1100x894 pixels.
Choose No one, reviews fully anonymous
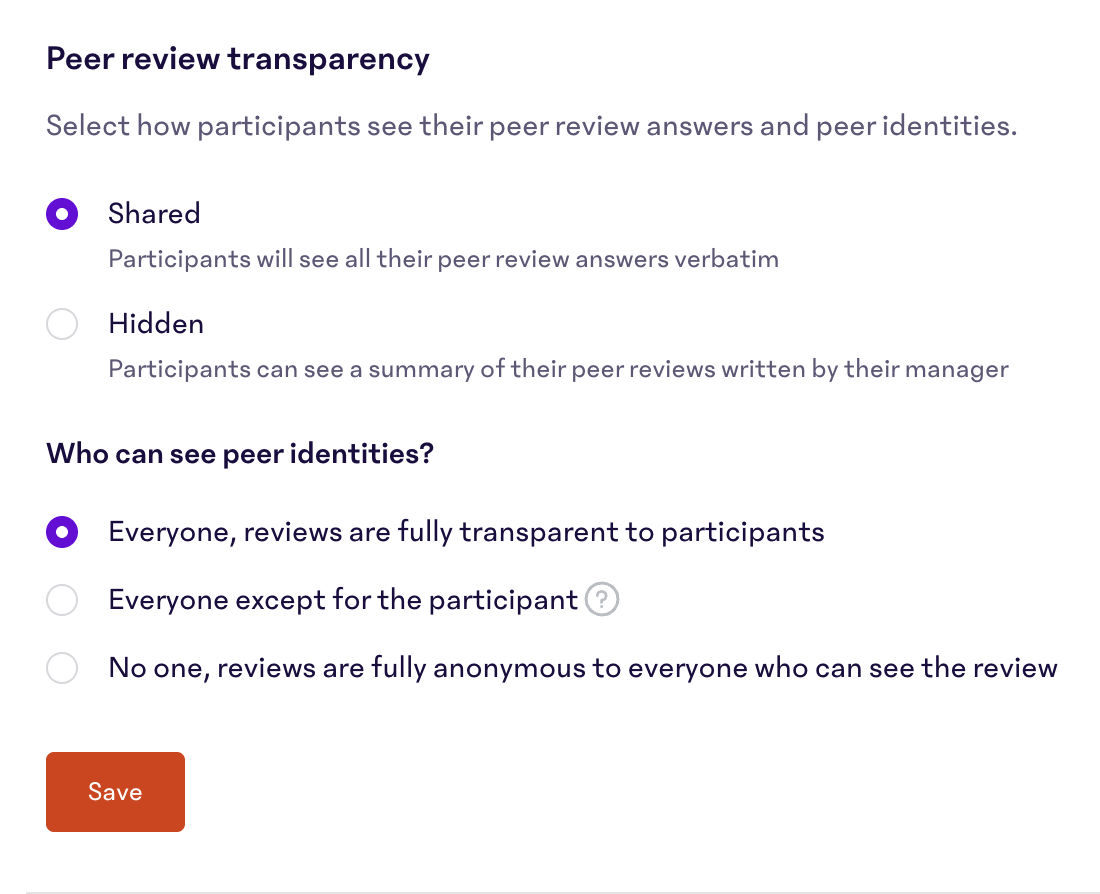tap(62, 668)
